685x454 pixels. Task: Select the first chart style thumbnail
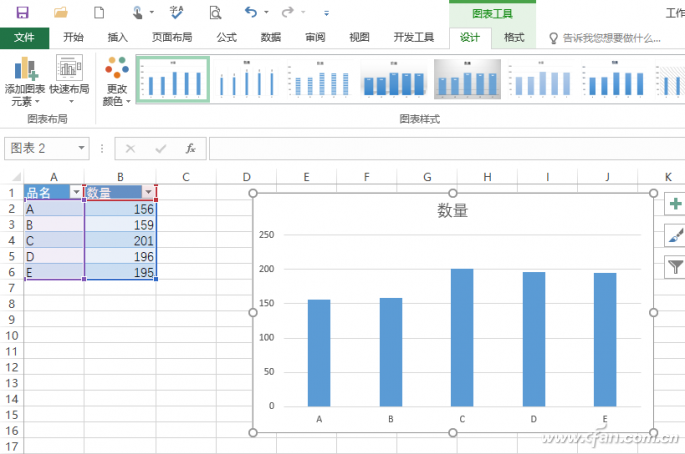173,79
